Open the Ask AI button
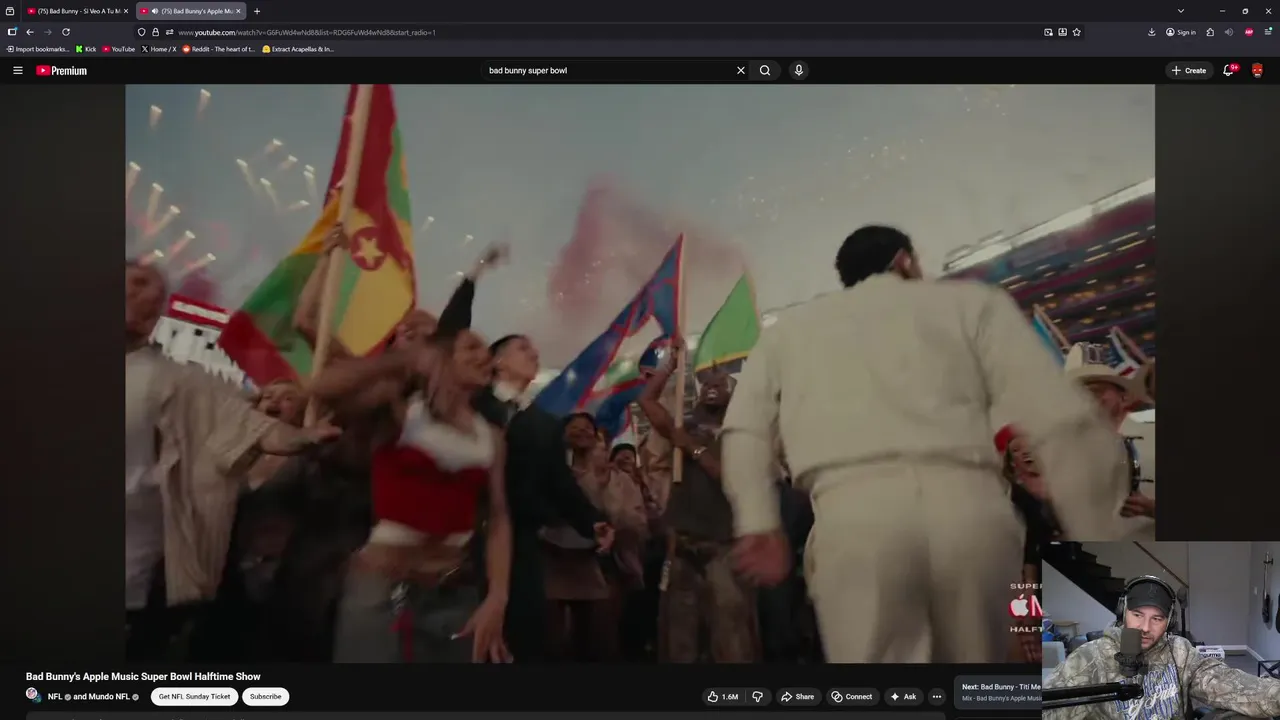Screen dimensions: 1280x720 tap(903, 697)
